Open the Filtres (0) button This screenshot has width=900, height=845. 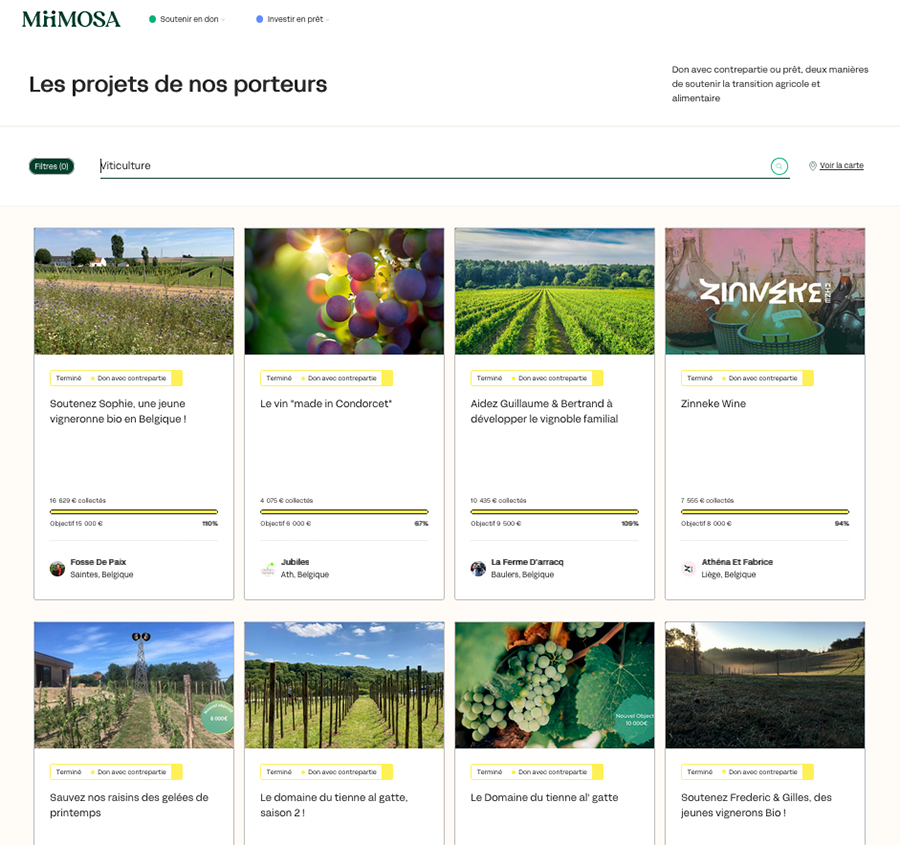tap(51, 166)
